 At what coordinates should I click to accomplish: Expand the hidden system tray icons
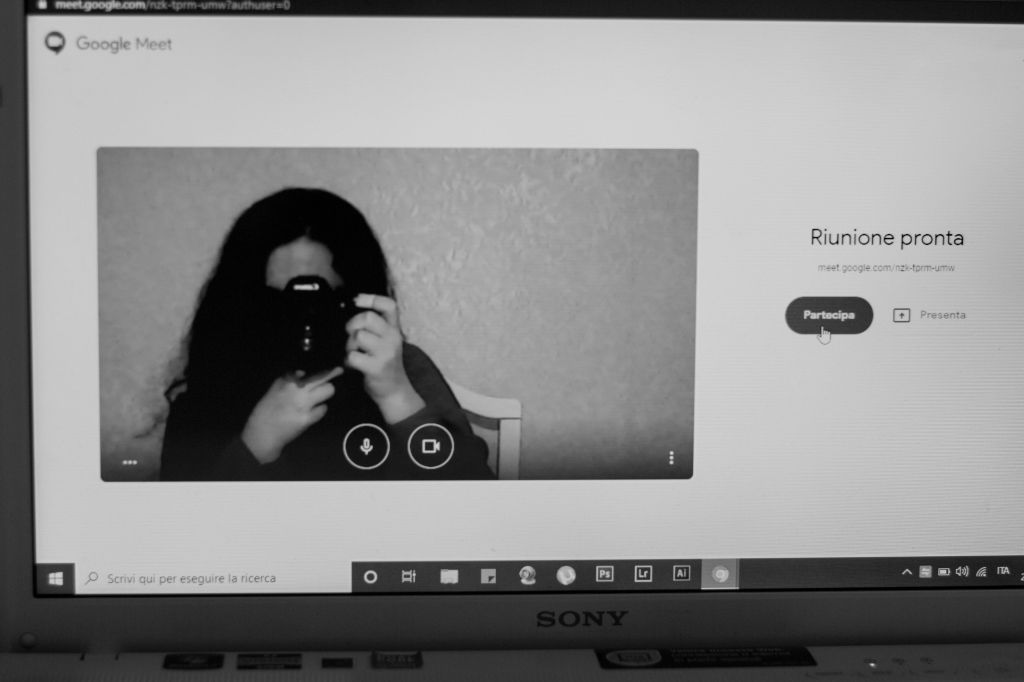click(x=907, y=572)
